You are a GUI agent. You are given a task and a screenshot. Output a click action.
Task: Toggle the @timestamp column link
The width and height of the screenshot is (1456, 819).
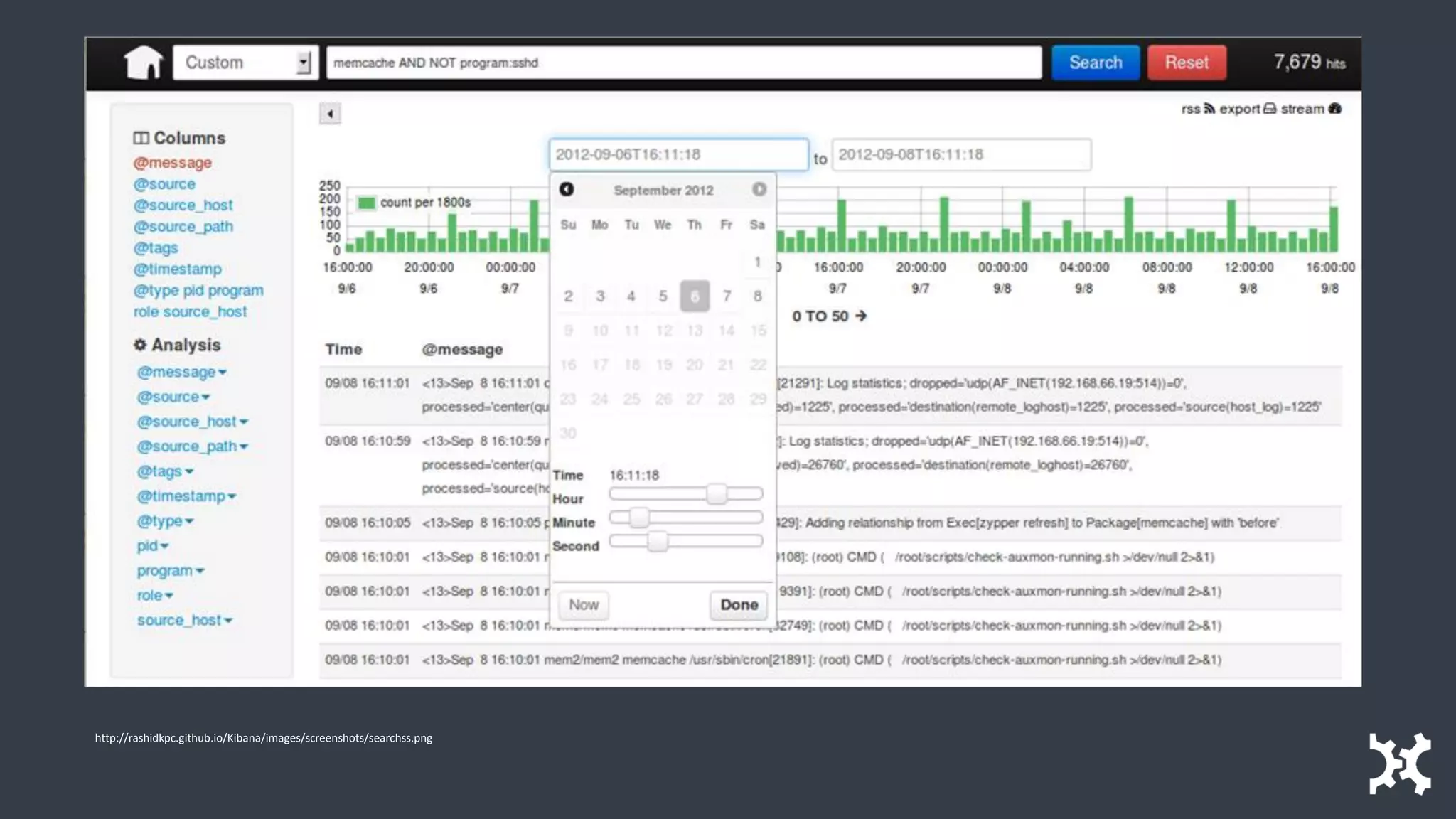click(178, 269)
